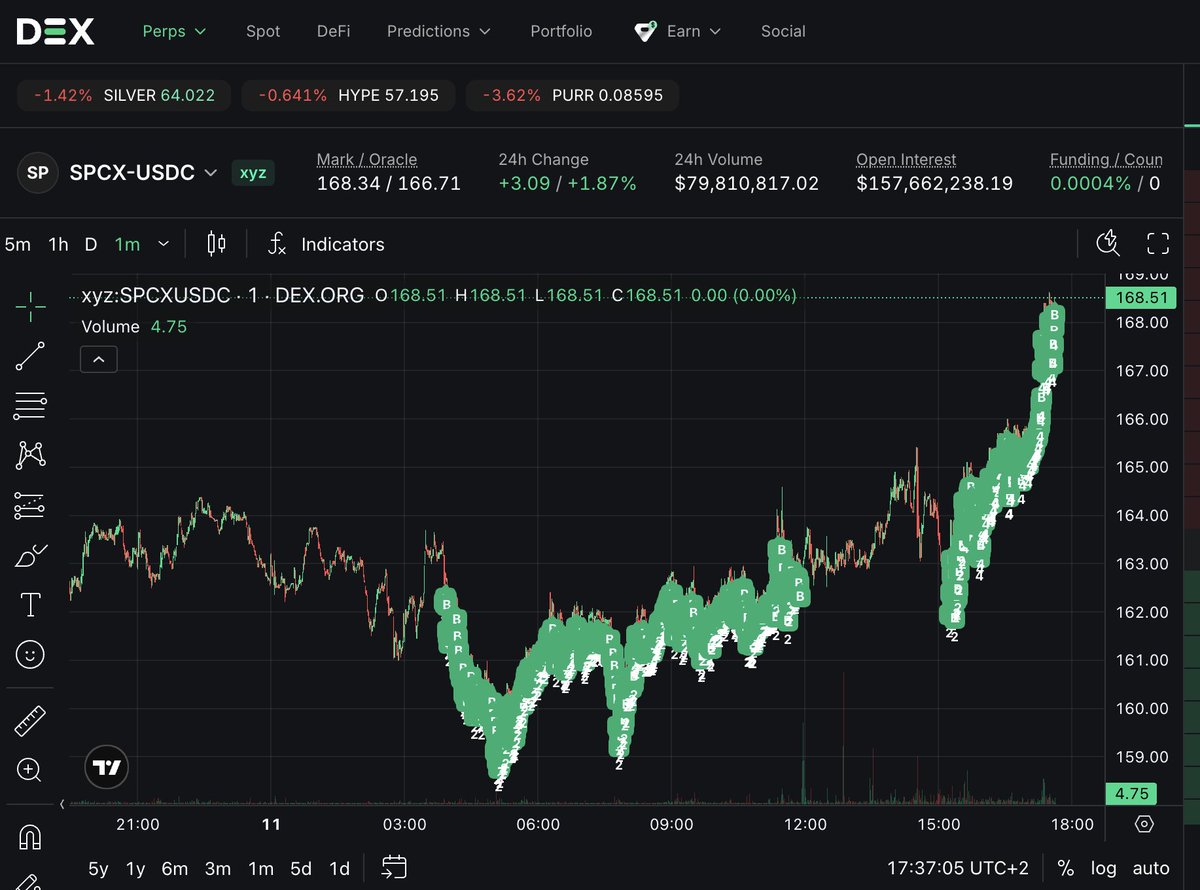Switch to 5m timeframe

(x=18, y=244)
